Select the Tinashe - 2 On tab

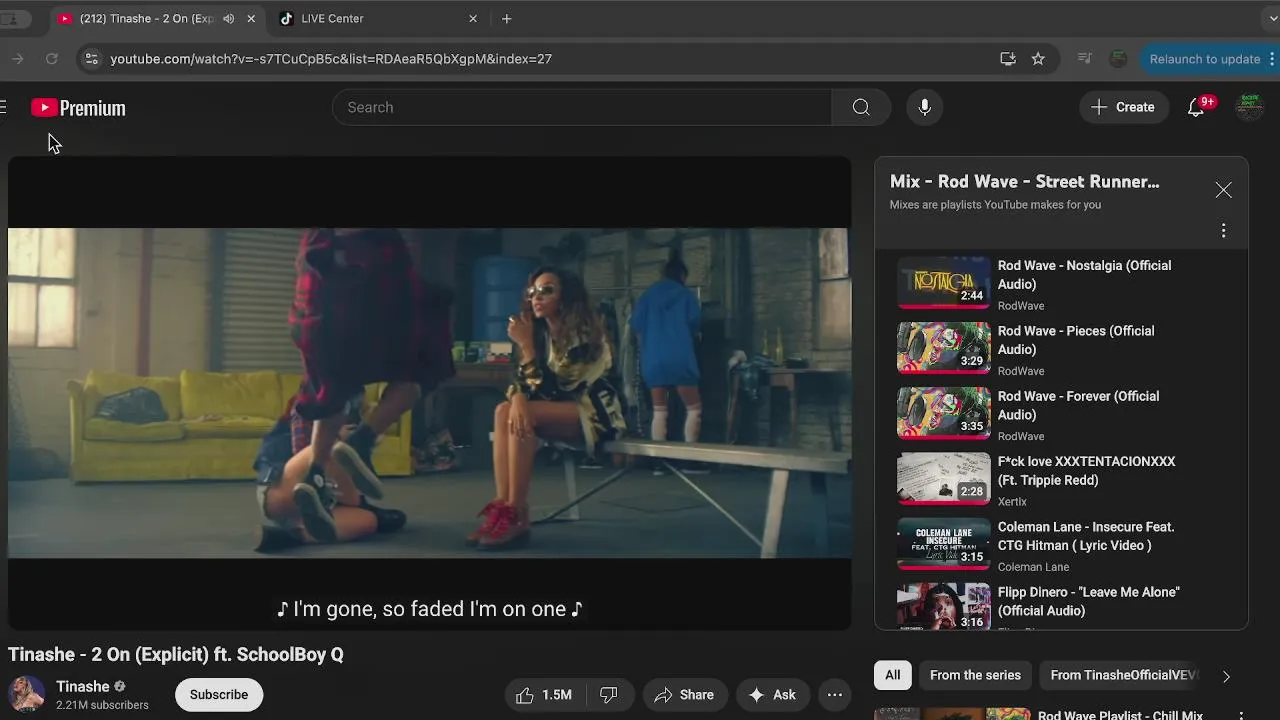click(155, 19)
